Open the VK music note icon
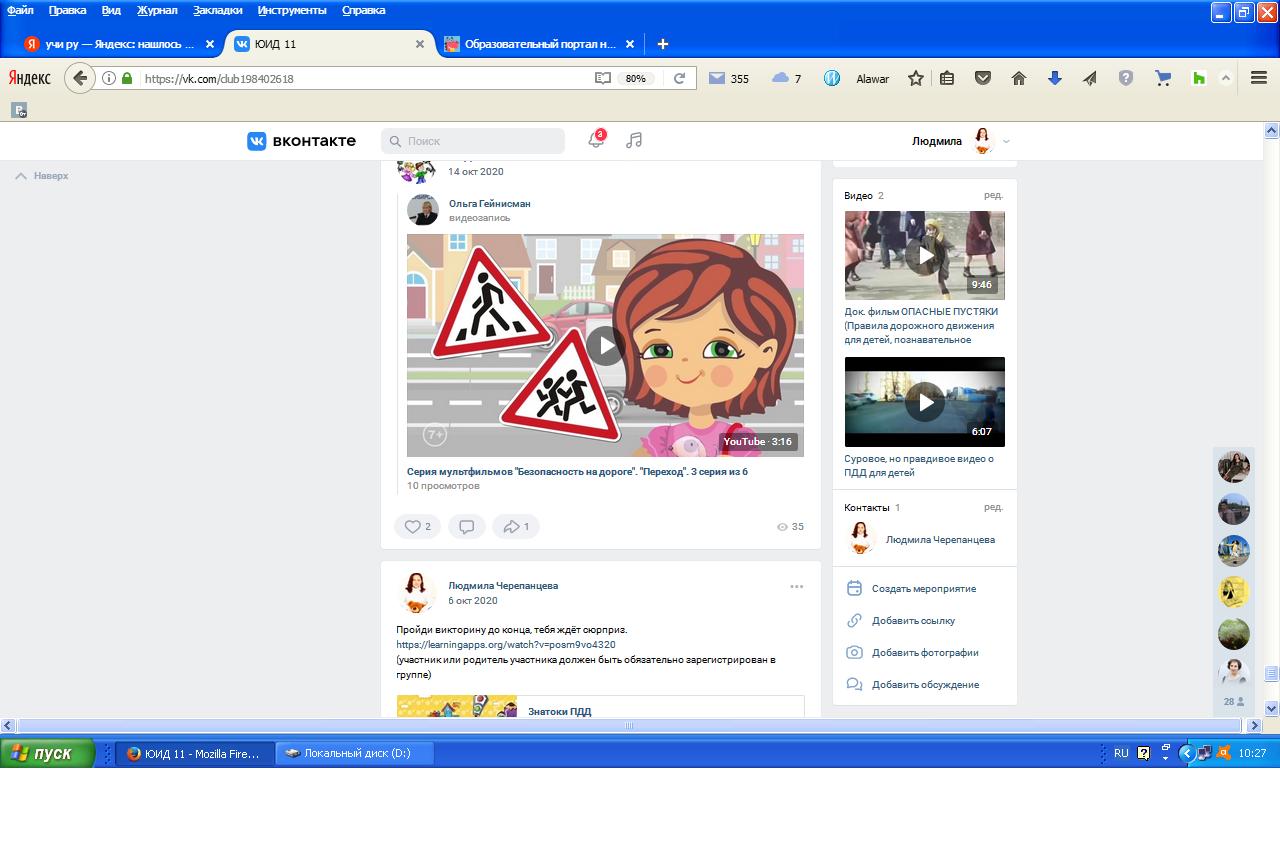Screen dimensions: 1280x867 [634, 140]
